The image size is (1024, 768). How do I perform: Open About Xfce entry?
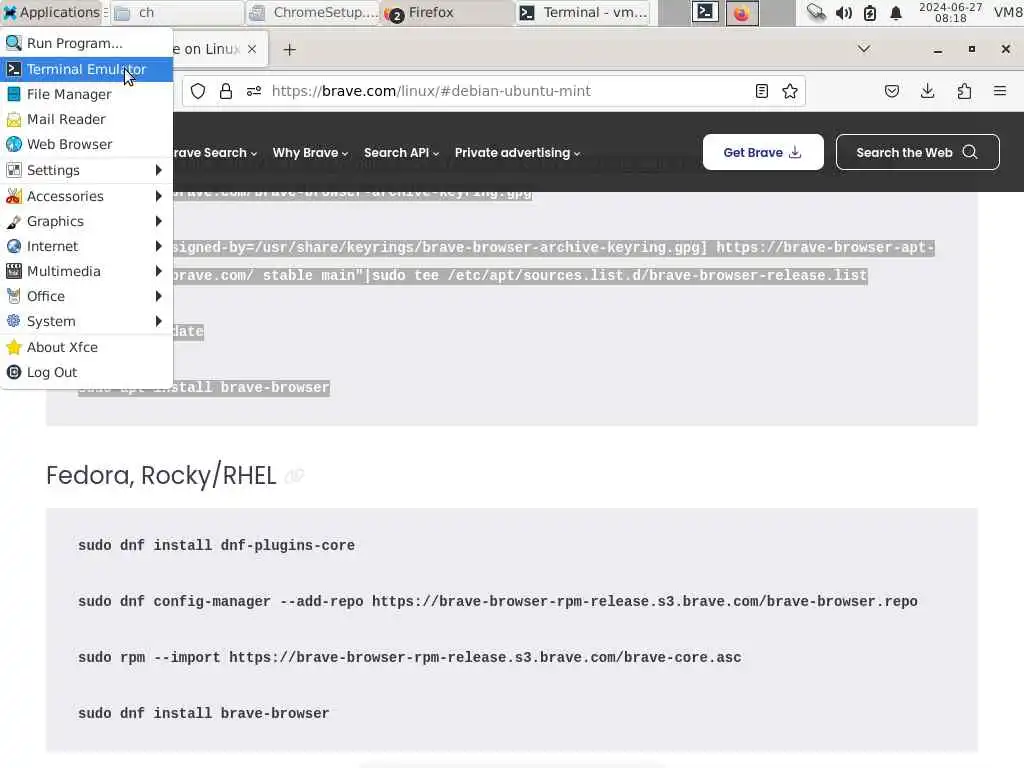coord(86,347)
